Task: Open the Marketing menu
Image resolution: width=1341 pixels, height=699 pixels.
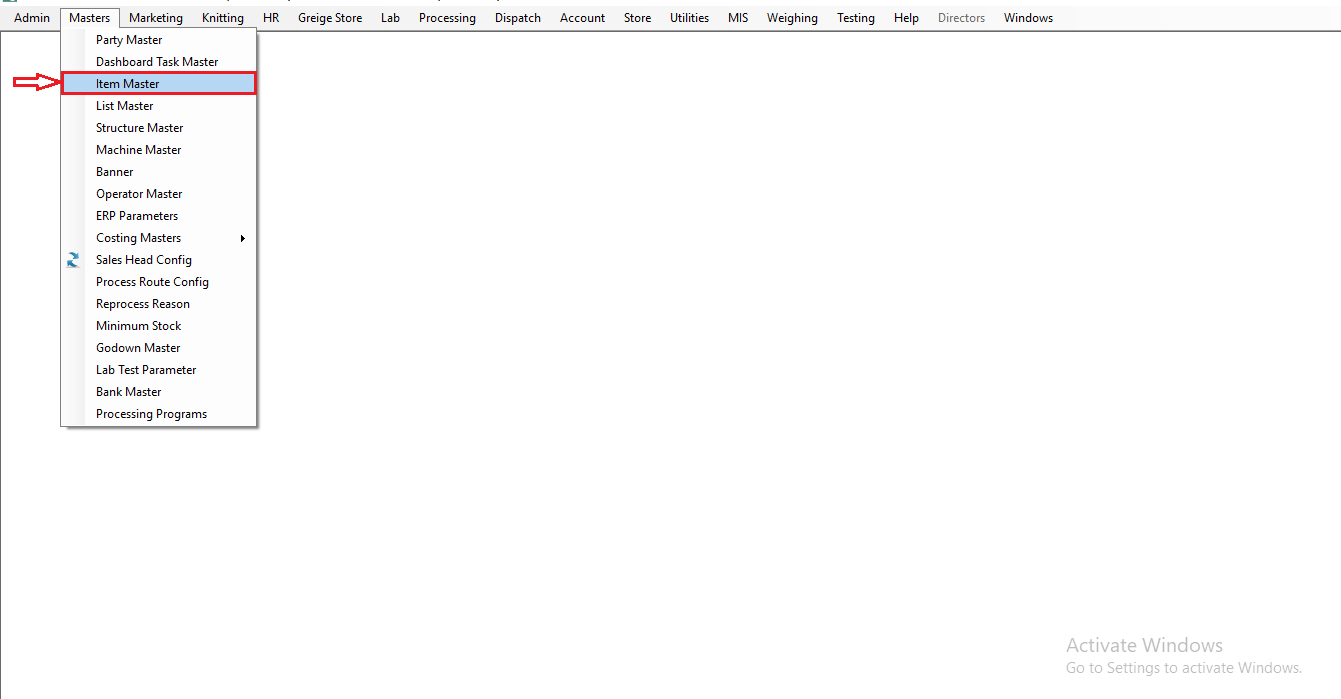Action: (x=156, y=18)
